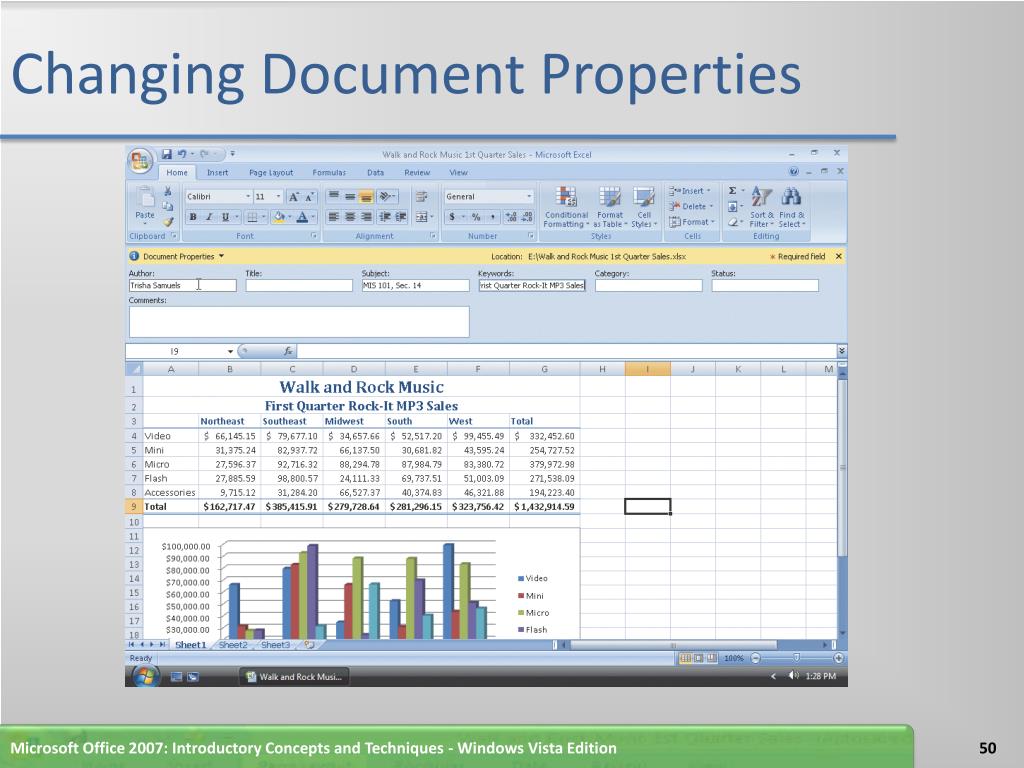This screenshot has height=768, width=1024.
Task: Click the Title field
Action: pos(299,285)
